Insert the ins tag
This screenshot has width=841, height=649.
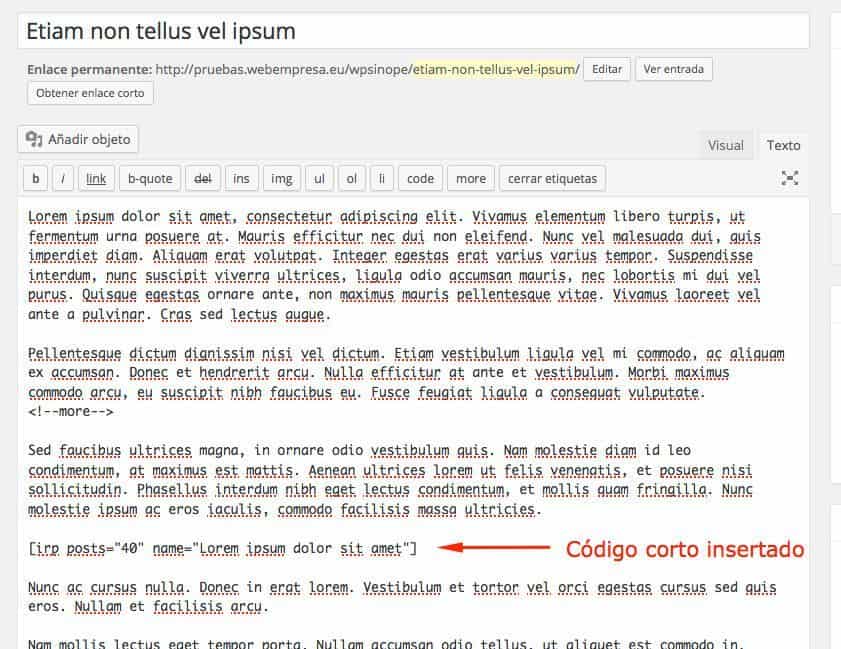241,179
